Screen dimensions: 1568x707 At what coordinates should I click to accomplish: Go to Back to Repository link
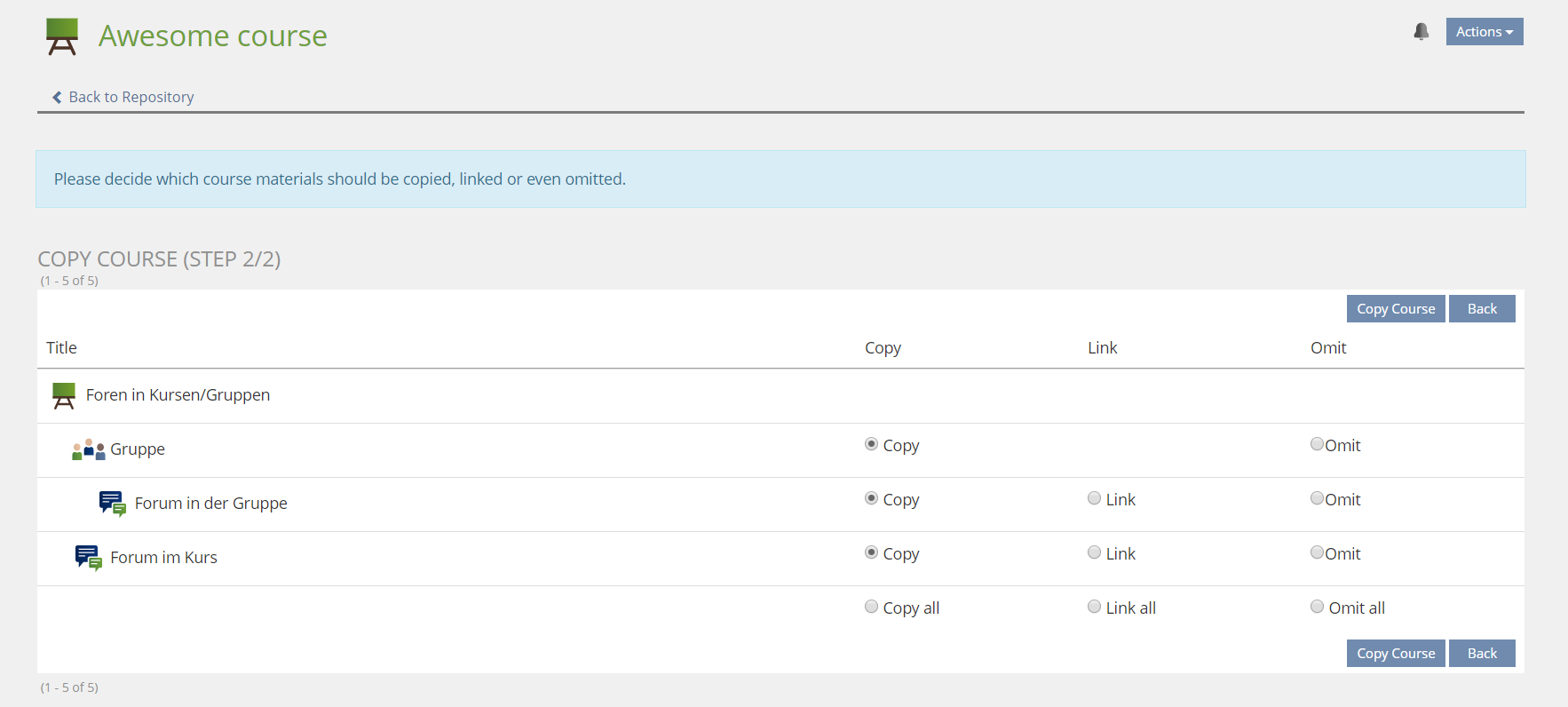[x=131, y=97]
